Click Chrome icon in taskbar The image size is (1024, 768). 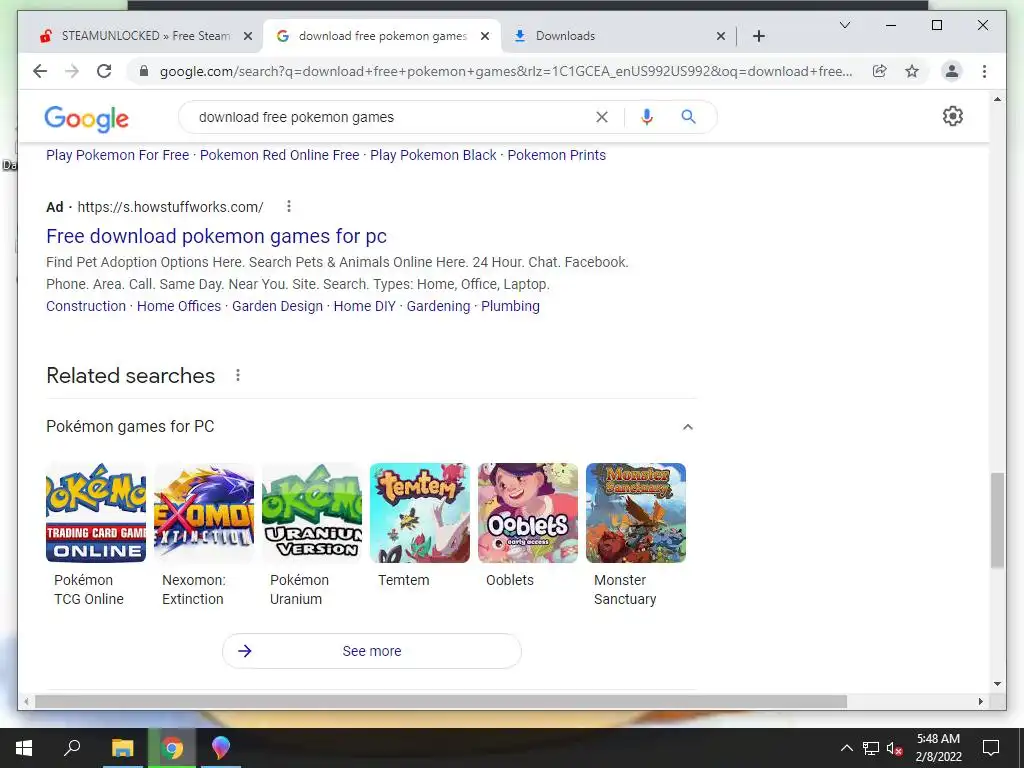click(x=172, y=748)
